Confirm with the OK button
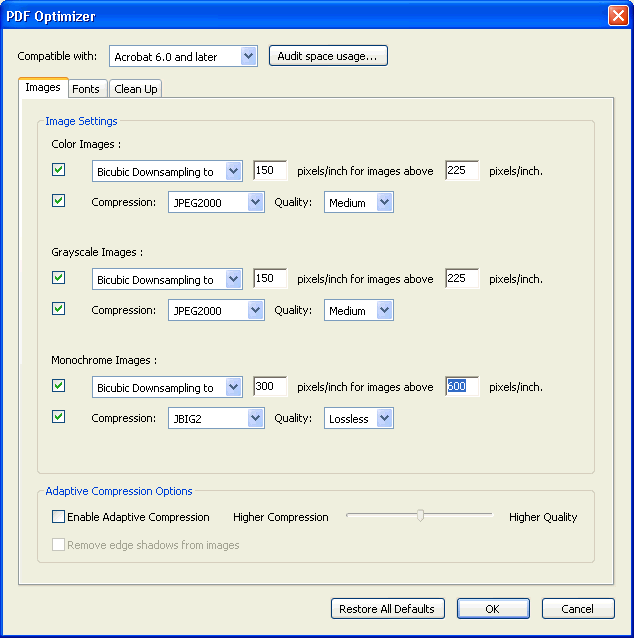 493,609
